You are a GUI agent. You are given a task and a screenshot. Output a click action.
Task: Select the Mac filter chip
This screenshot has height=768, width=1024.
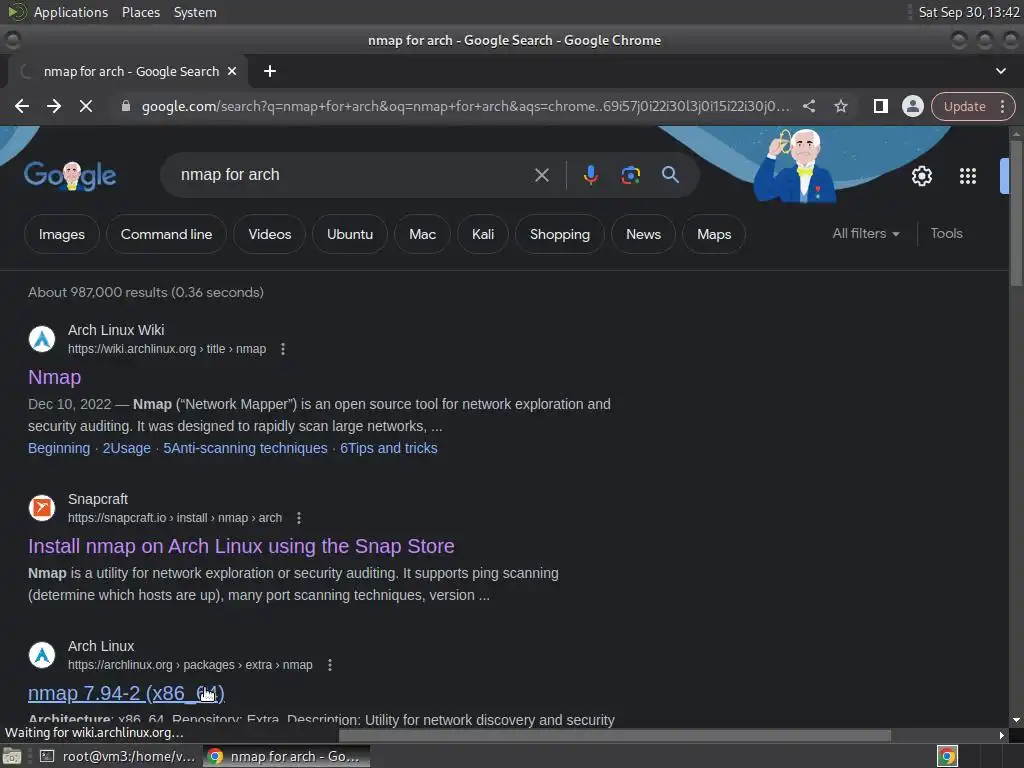pos(422,234)
